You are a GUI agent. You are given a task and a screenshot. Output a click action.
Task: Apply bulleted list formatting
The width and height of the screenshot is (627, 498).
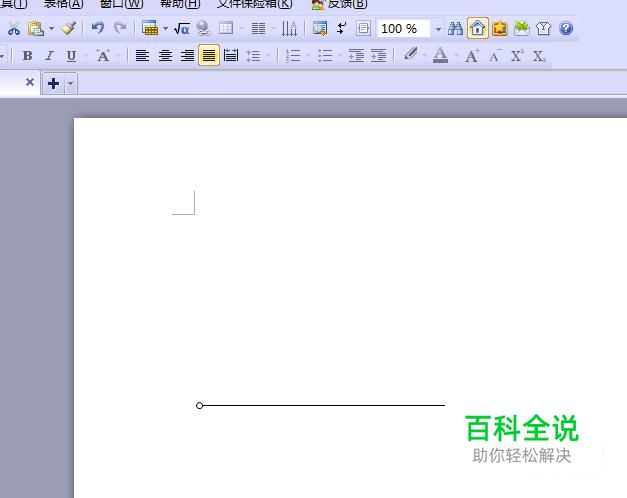325,56
